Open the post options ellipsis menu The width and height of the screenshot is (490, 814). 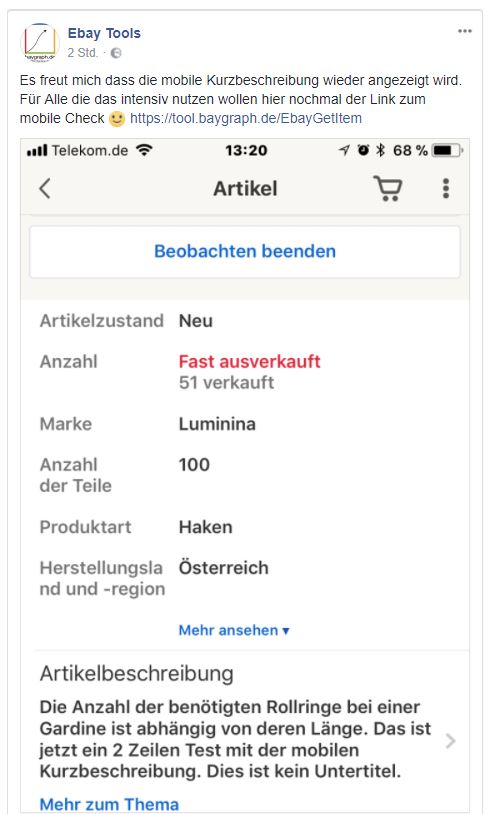coord(465,32)
